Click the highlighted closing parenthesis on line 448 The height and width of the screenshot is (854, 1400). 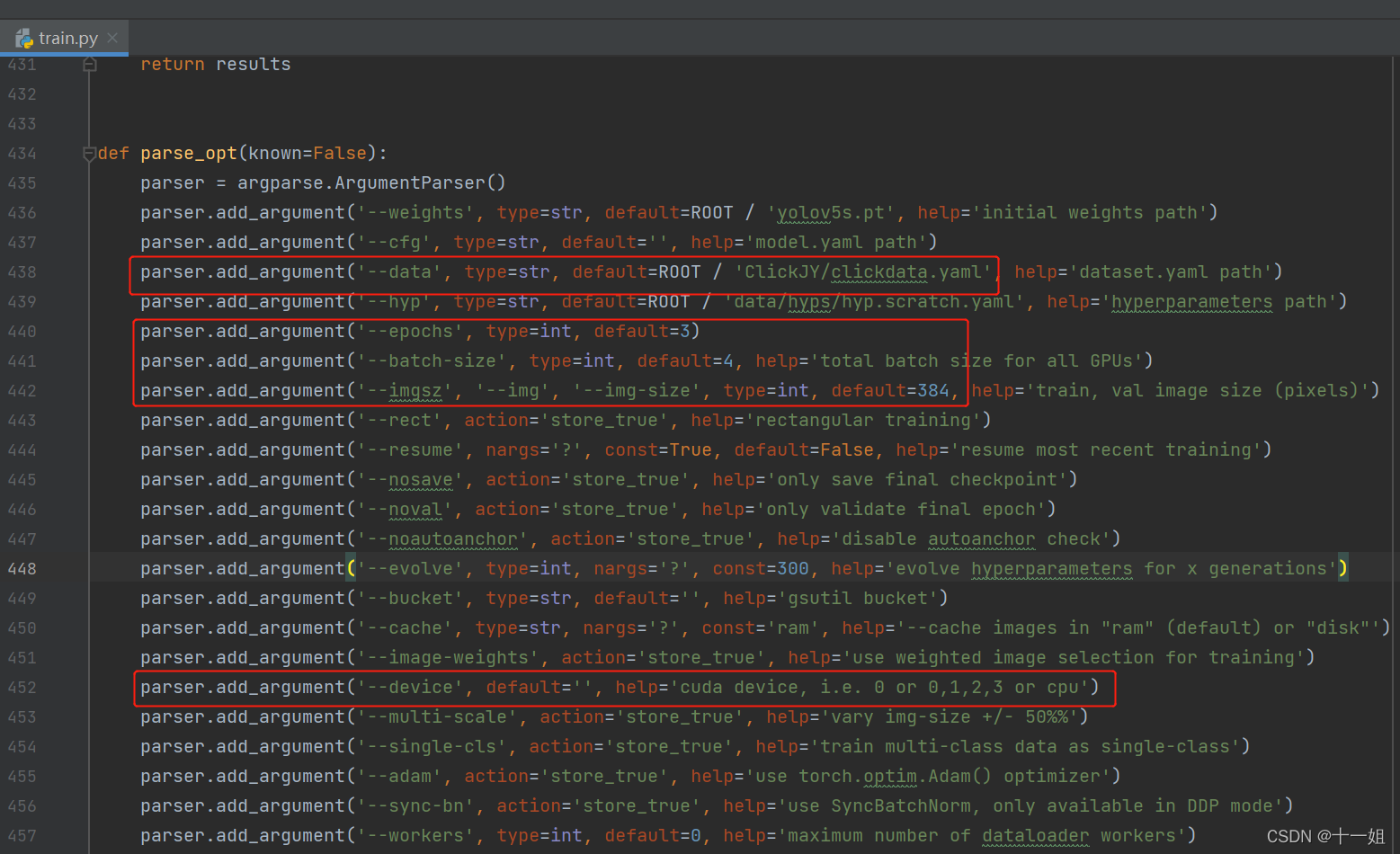click(x=1342, y=569)
